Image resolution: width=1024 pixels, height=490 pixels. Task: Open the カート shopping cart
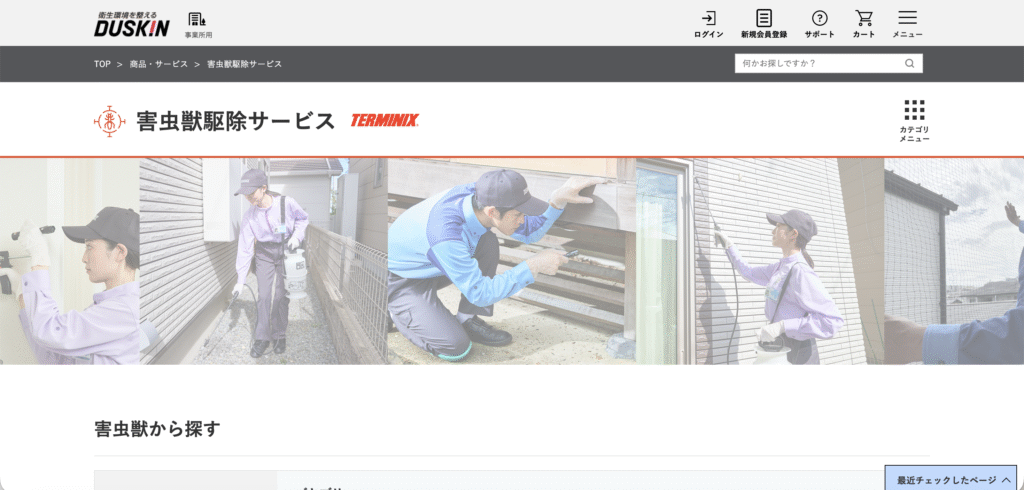tap(864, 25)
